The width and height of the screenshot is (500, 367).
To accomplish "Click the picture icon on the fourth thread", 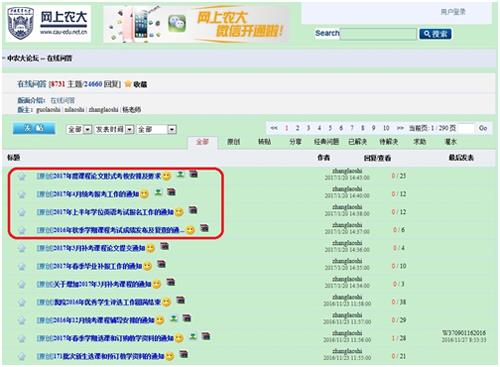I will pos(204,228).
